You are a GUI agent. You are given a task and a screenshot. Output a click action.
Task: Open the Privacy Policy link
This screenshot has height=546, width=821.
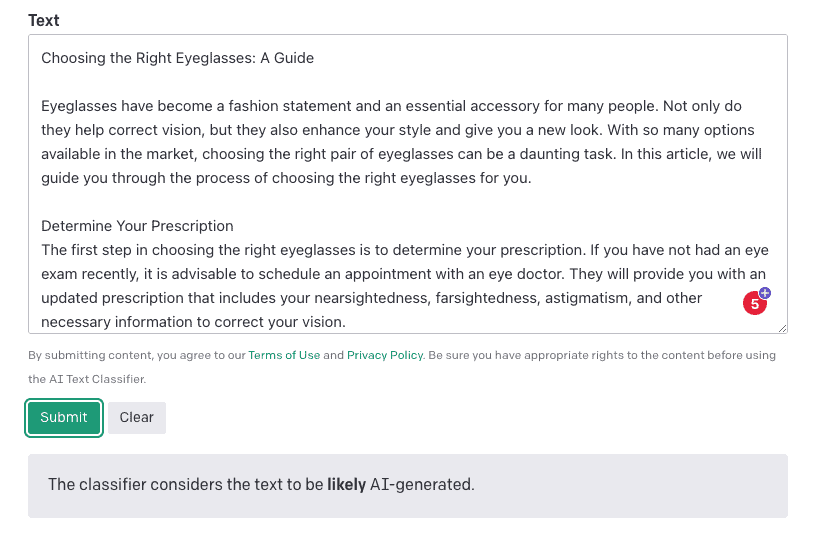pyautogui.click(x=385, y=355)
